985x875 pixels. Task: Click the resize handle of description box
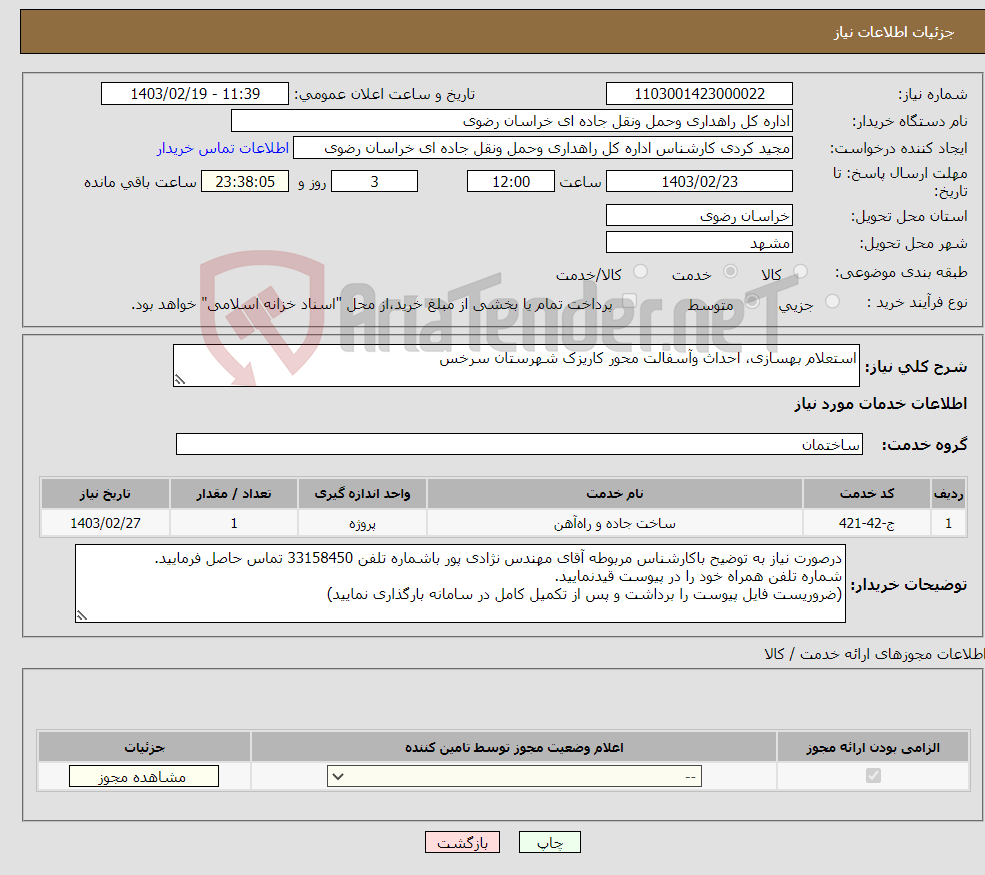(180, 380)
